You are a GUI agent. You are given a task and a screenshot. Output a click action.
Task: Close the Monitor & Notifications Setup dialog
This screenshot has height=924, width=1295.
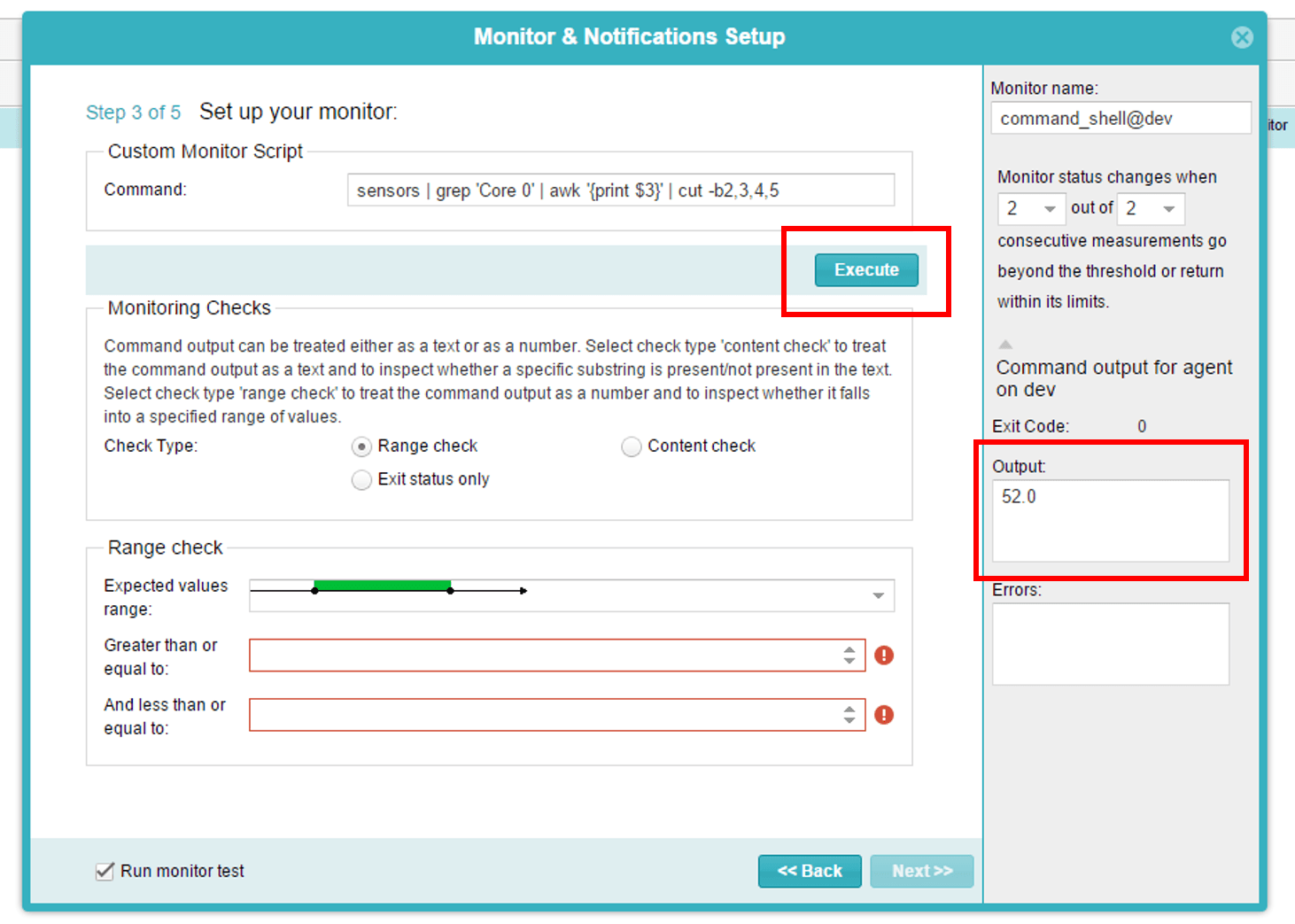click(x=1242, y=37)
